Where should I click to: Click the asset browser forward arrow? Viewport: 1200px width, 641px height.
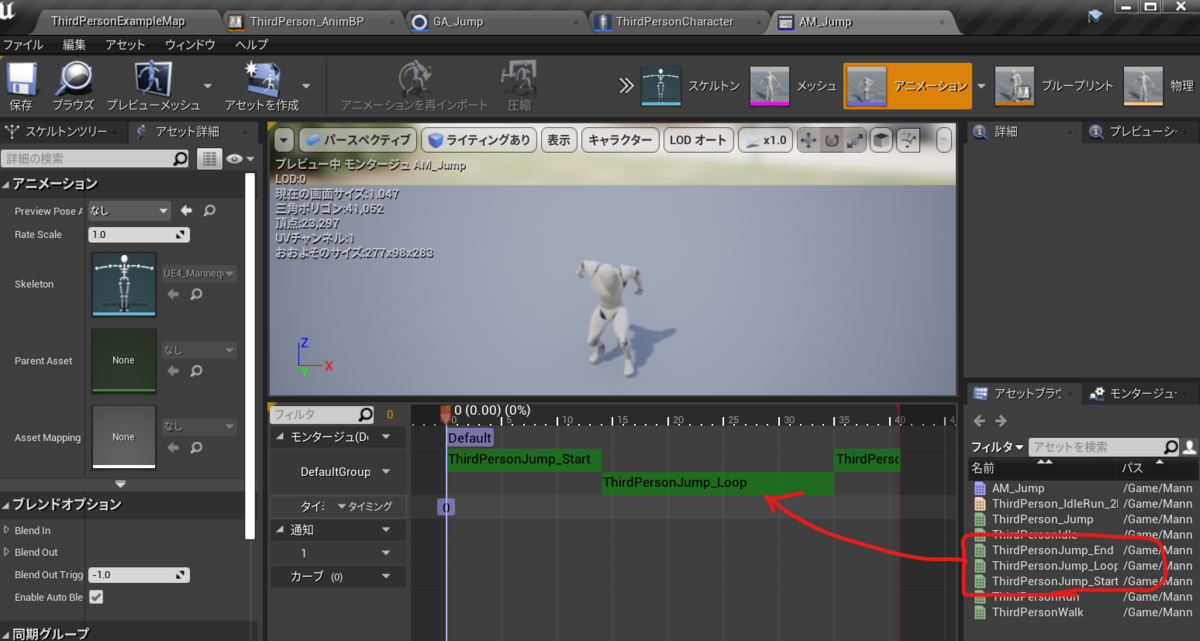click(1000, 421)
